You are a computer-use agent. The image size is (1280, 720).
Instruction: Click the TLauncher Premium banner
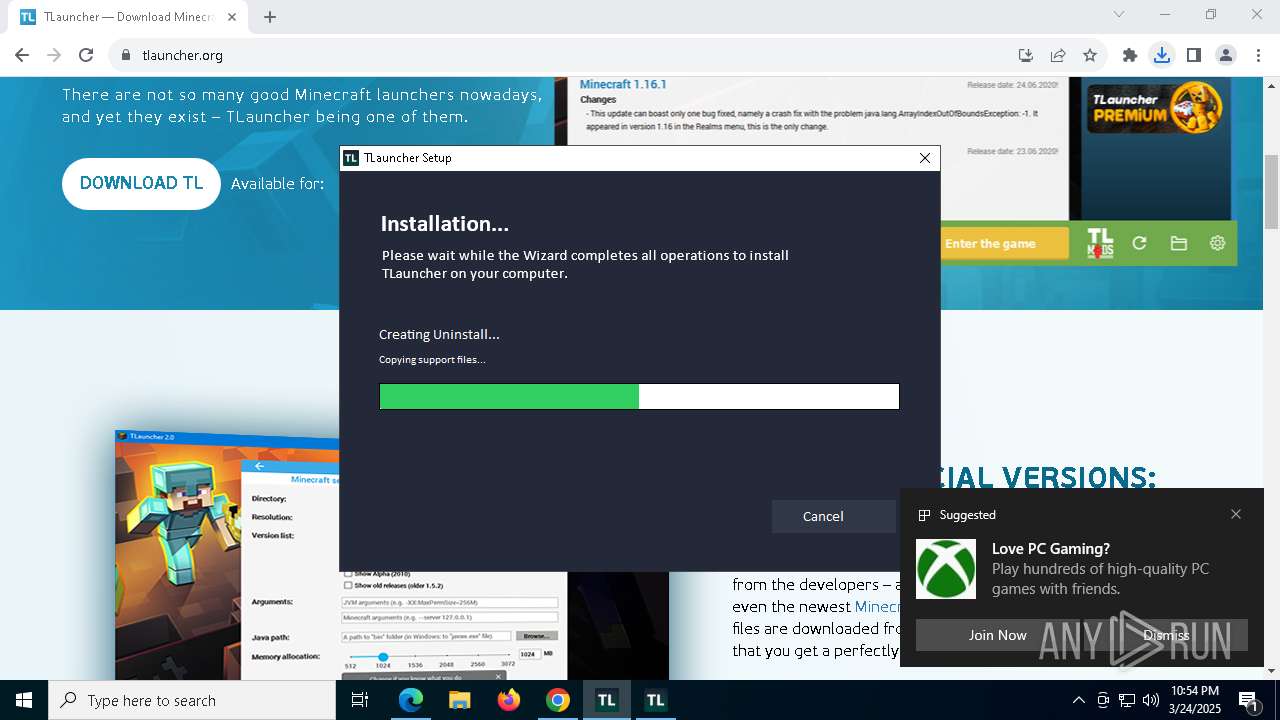(x=1157, y=108)
